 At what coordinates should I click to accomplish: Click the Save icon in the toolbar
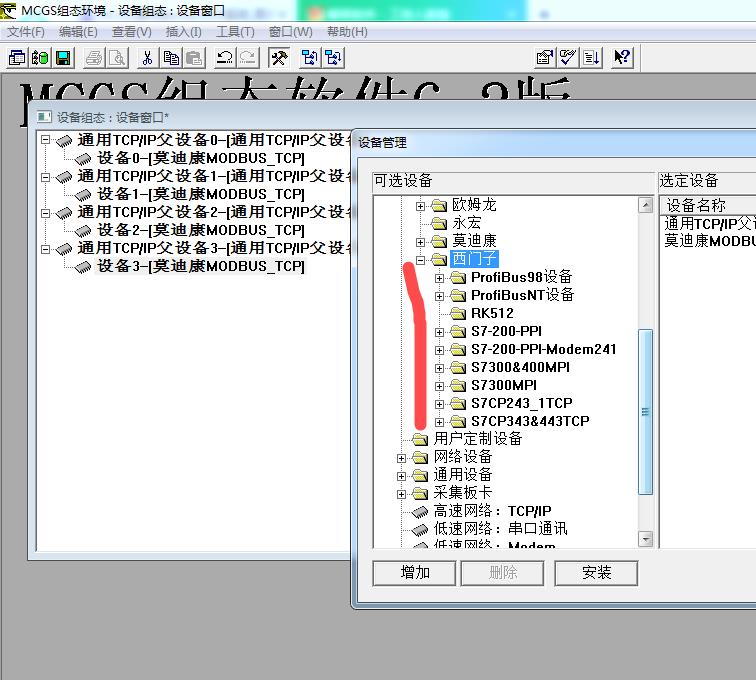[63, 57]
